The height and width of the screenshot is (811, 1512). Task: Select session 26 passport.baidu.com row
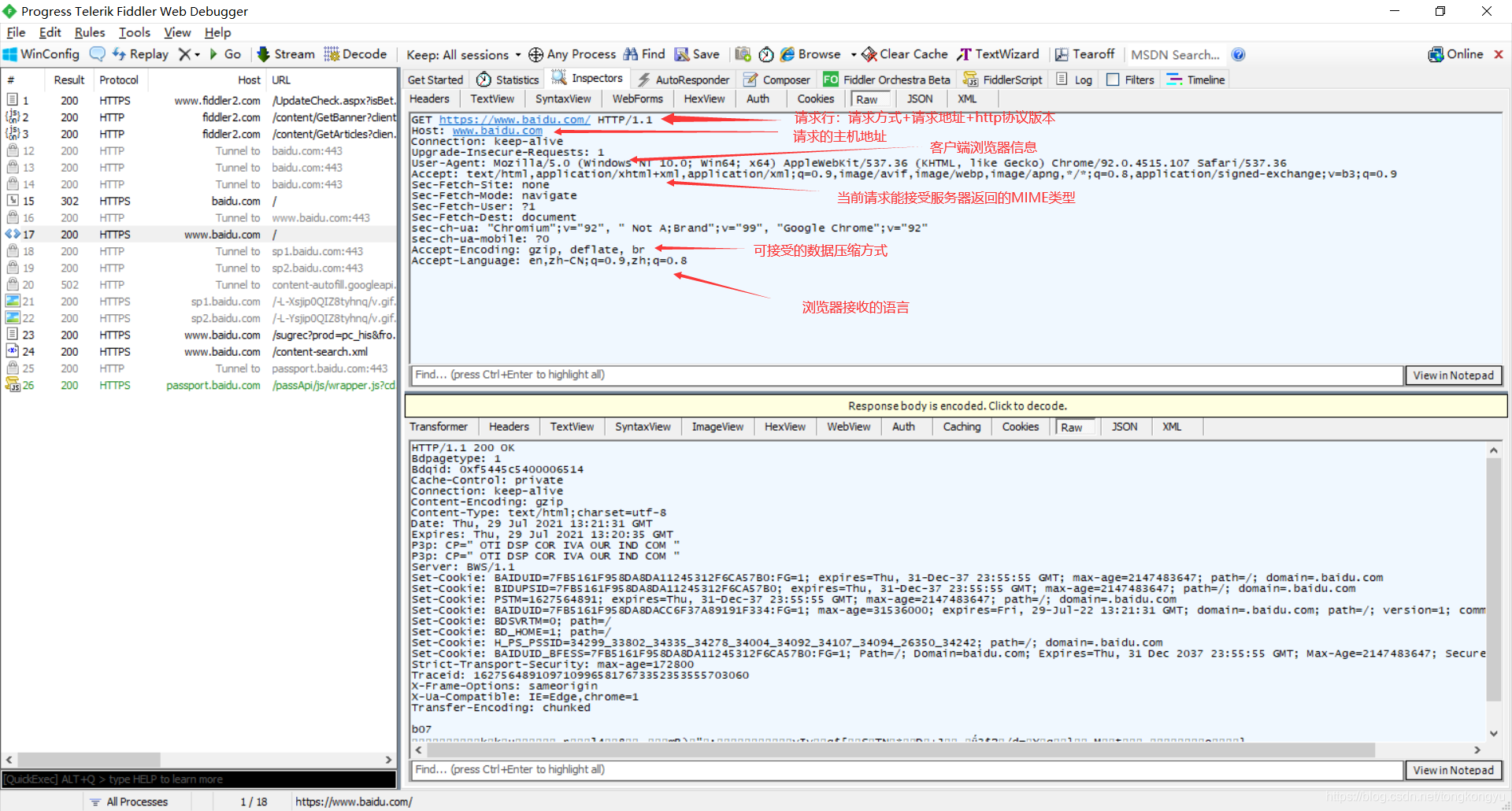point(200,385)
